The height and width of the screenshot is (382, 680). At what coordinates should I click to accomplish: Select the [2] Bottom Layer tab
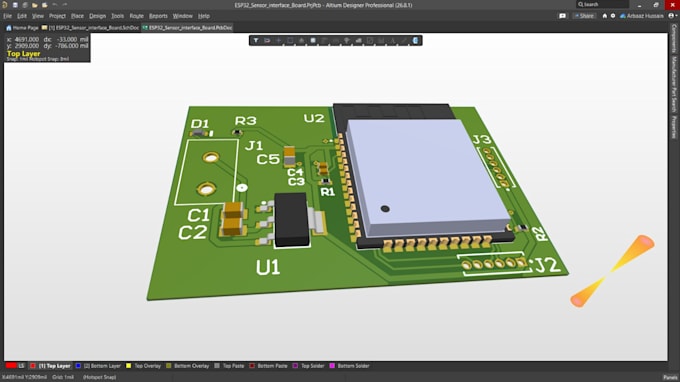pos(98,366)
